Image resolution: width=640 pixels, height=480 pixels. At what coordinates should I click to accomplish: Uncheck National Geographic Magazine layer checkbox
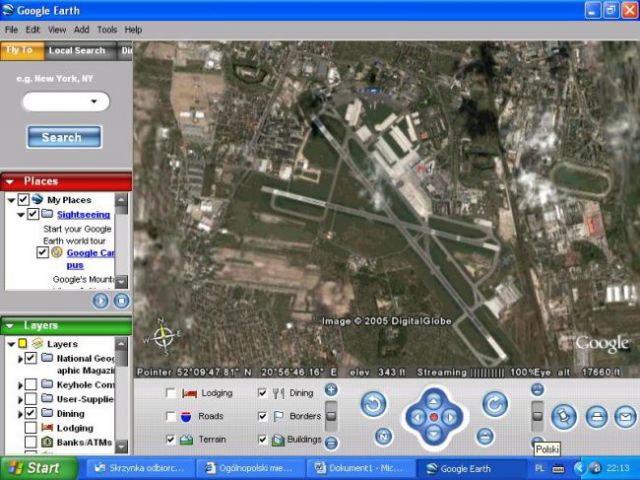click(x=31, y=358)
